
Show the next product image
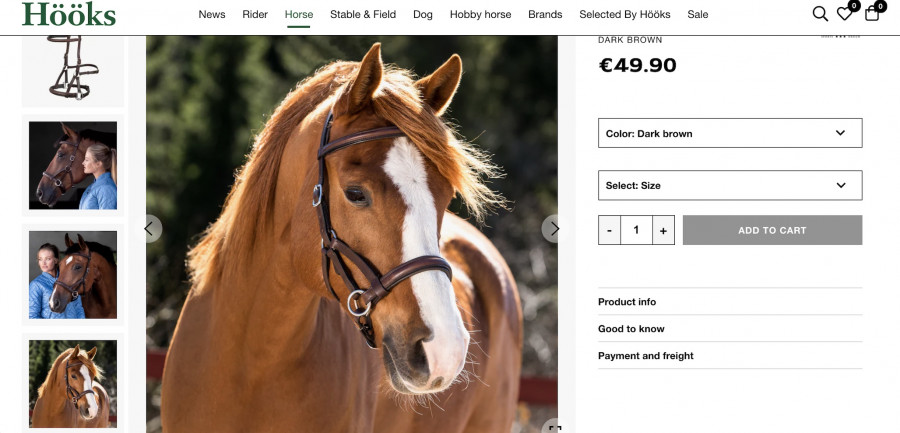(555, 229)
